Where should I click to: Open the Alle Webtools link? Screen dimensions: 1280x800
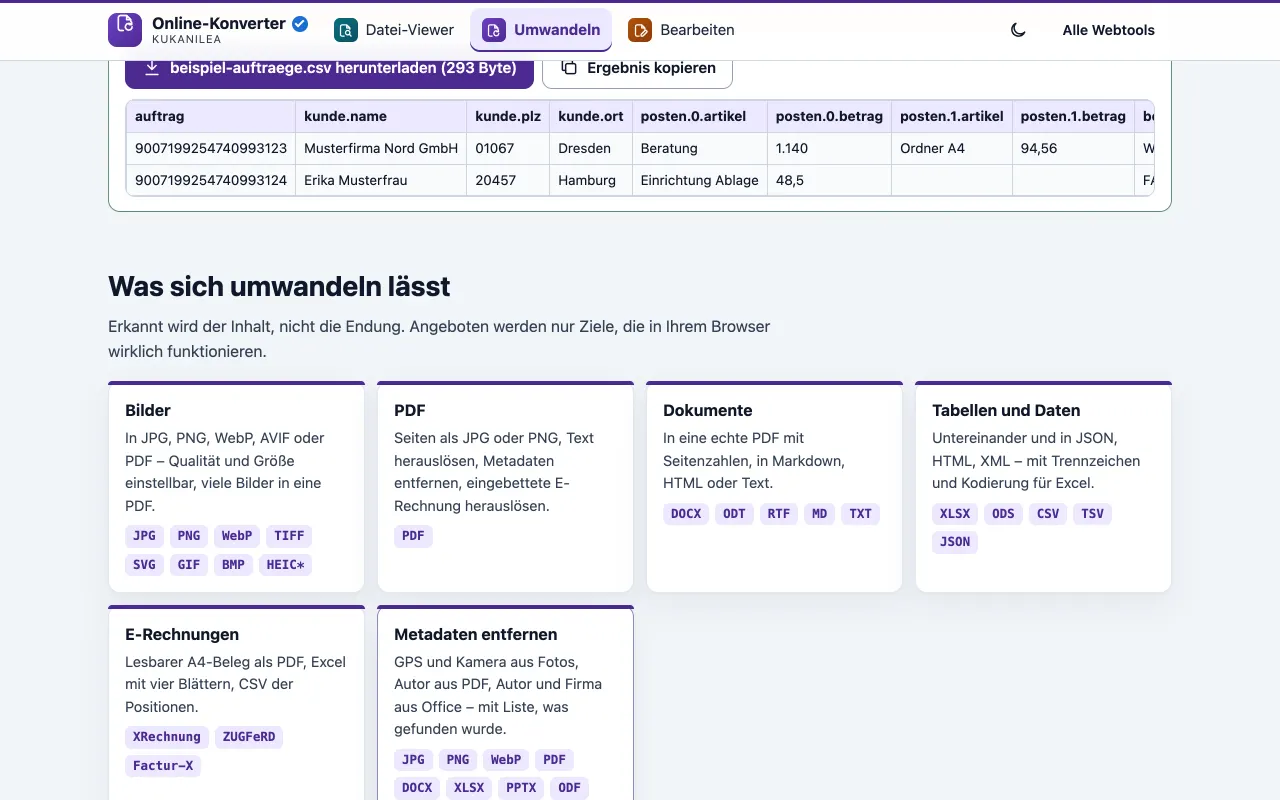(x=1108, y=30)
